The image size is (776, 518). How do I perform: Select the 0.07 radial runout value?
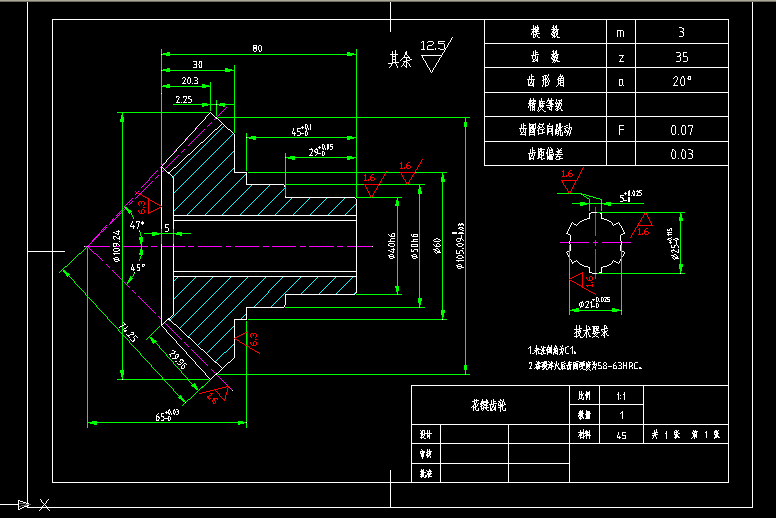[x=682, y=129]
